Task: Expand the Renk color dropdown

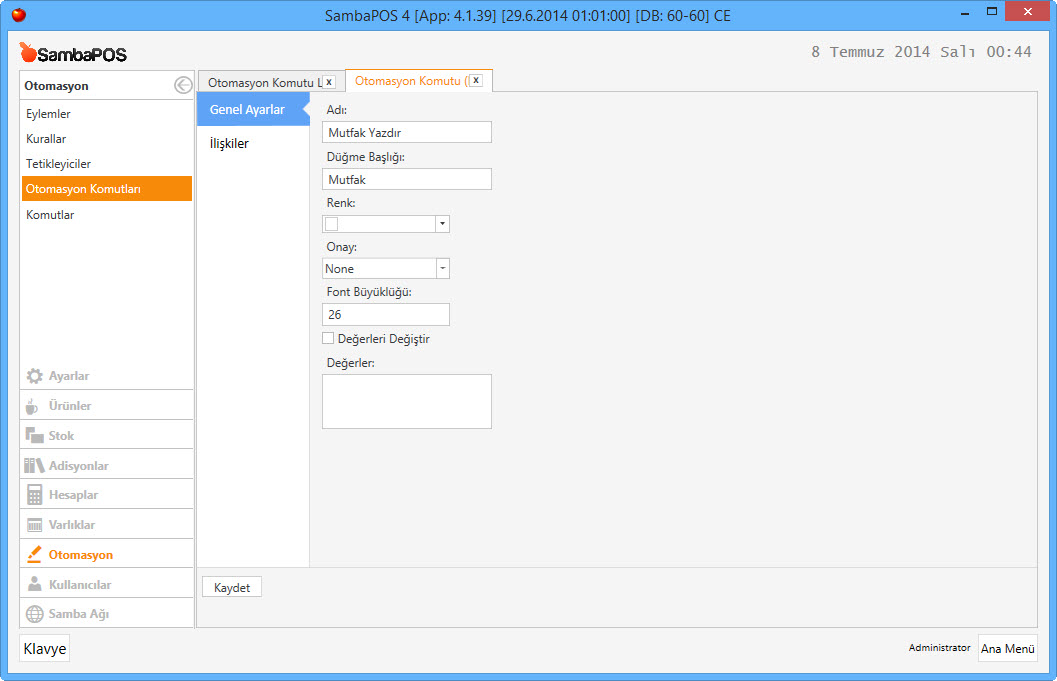Action: pyautogui.click(x=442, y=224)
